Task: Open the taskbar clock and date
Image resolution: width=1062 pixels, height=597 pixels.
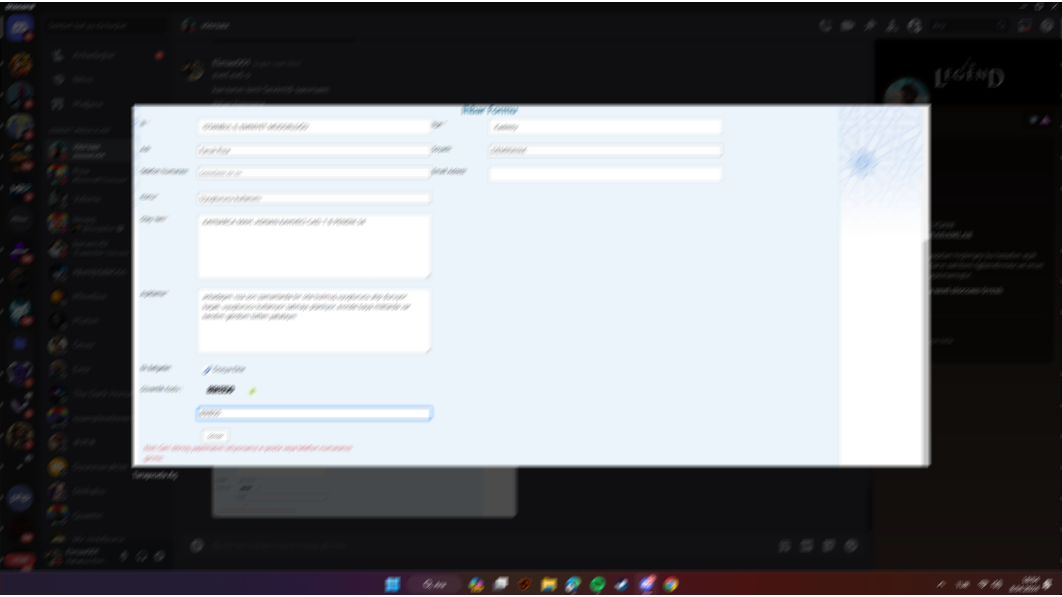Action: (x=1024, y=584)
